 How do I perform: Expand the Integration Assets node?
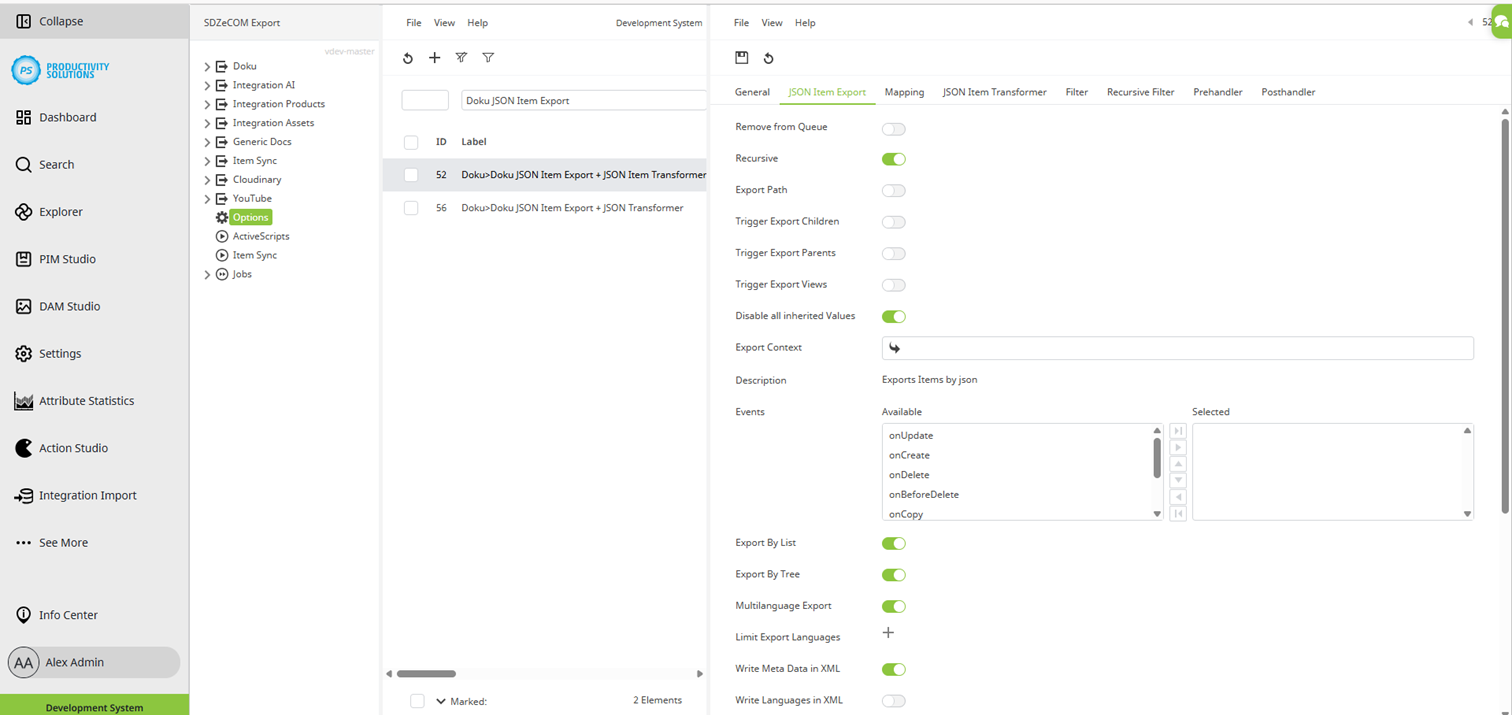coord(207,124)
